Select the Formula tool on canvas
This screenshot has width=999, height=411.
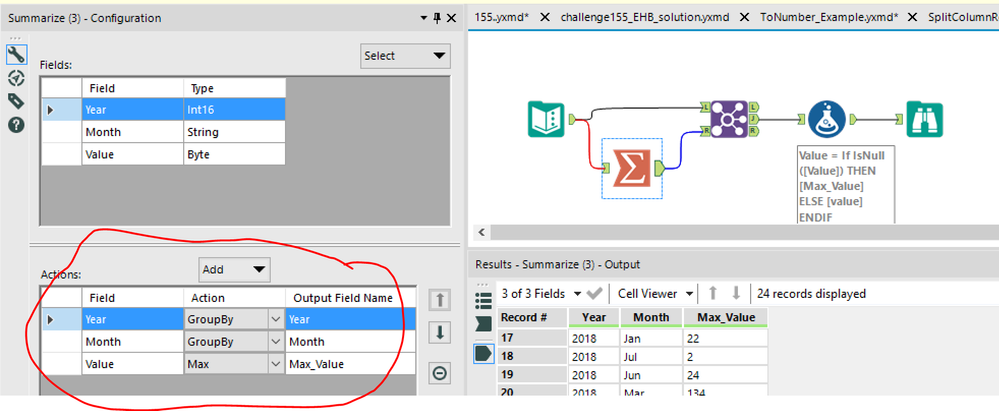click(827, 119)
